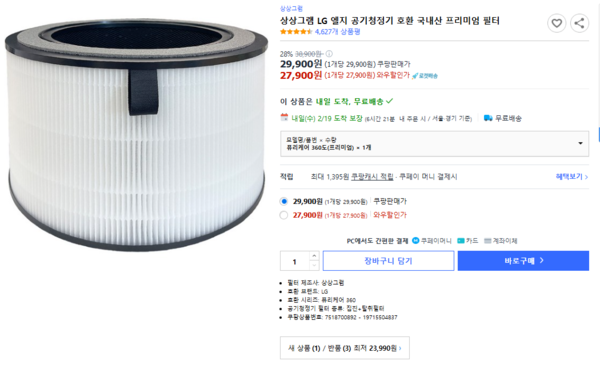Select the 27,900원 Wow discount radio
This screenshot has height=373, width=600.
pyautogui.click(x=284, y=215)
